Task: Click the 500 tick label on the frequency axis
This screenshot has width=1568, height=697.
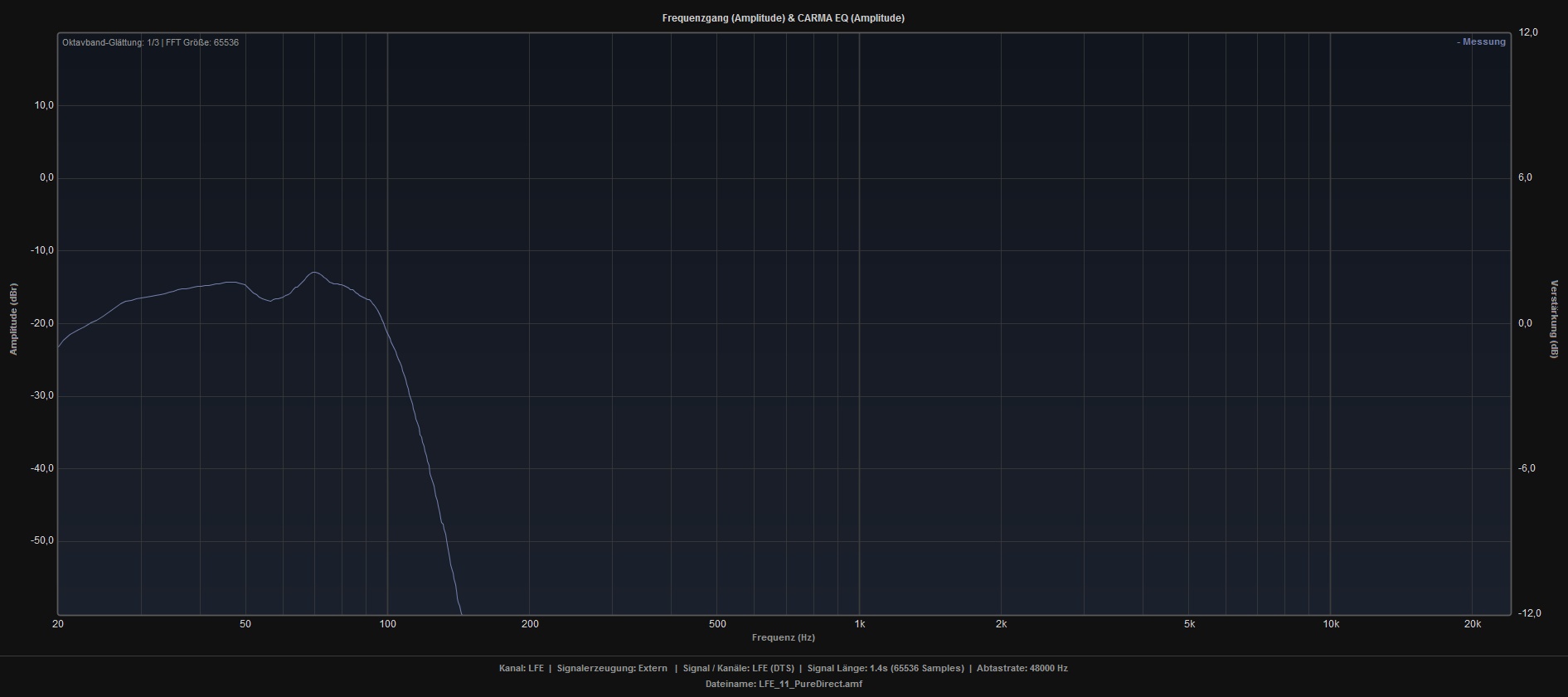Action: [x=717, y=624]
